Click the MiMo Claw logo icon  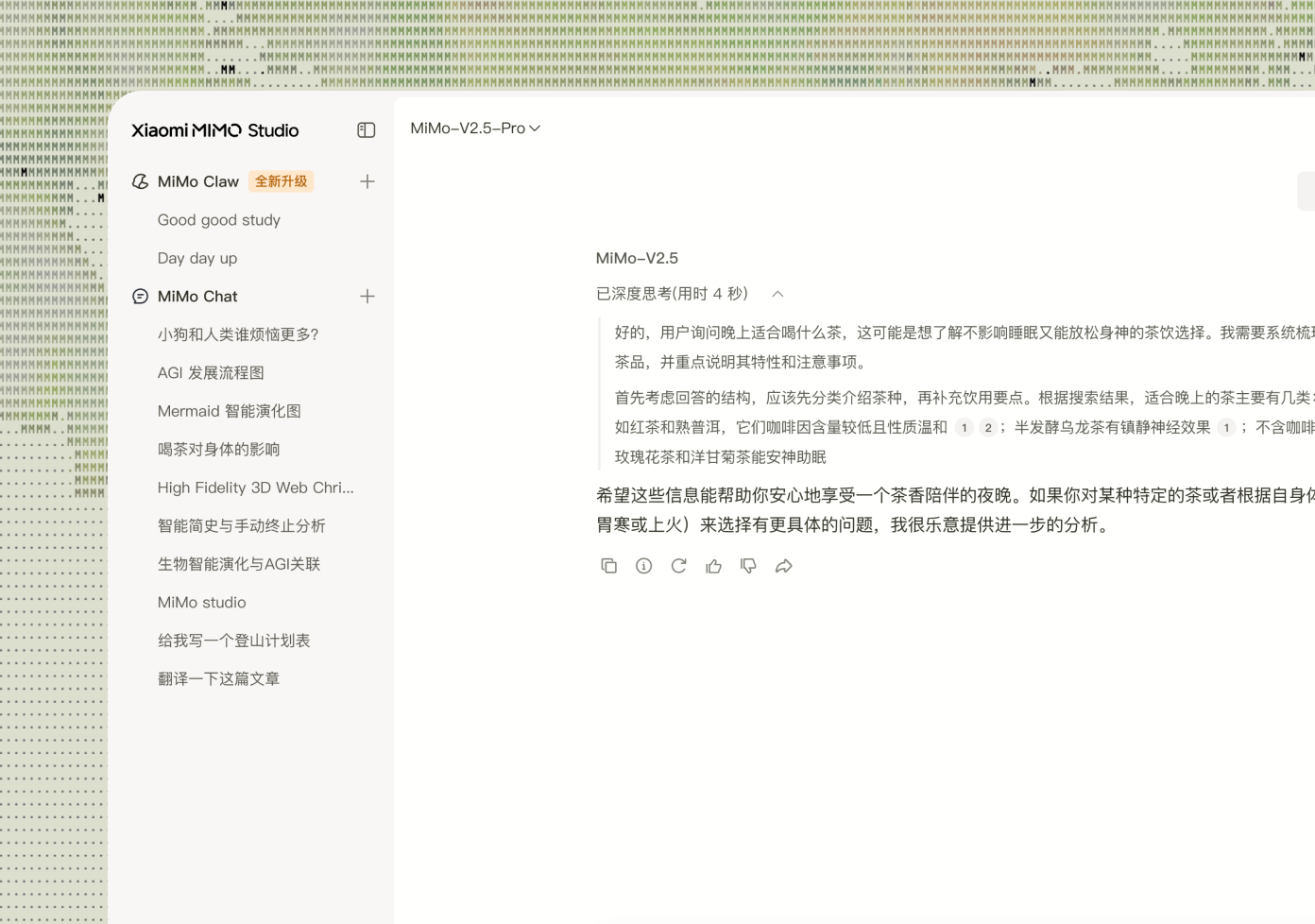coord(140,181)
